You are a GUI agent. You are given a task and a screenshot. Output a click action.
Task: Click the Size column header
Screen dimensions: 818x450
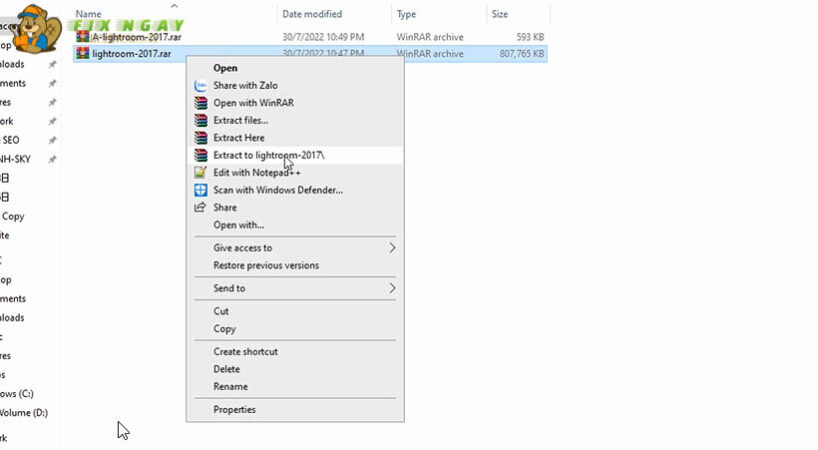(x=501, y=15)
